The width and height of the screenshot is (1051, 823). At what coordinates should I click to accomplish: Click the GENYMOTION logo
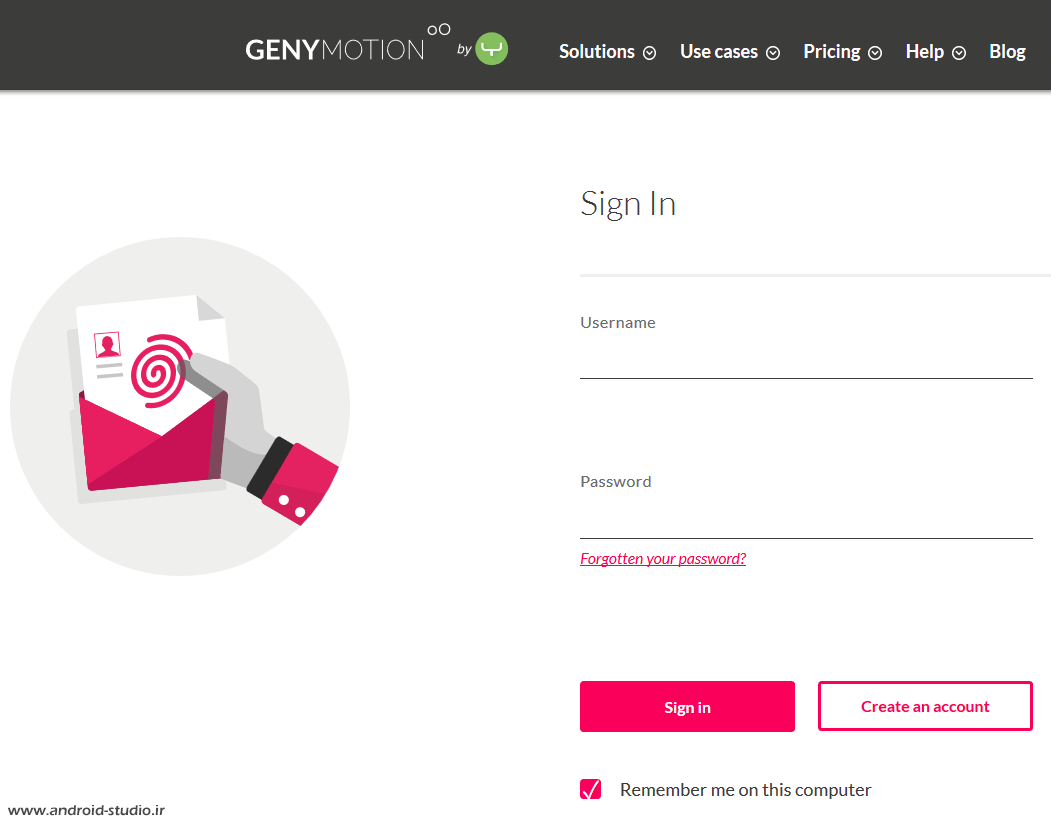(335, 46)
